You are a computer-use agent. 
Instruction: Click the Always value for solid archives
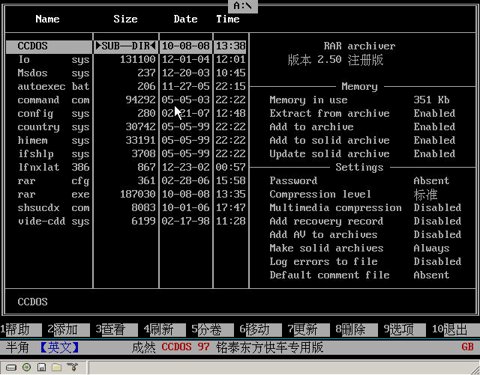pyautogui.click(x=432, y=248)
